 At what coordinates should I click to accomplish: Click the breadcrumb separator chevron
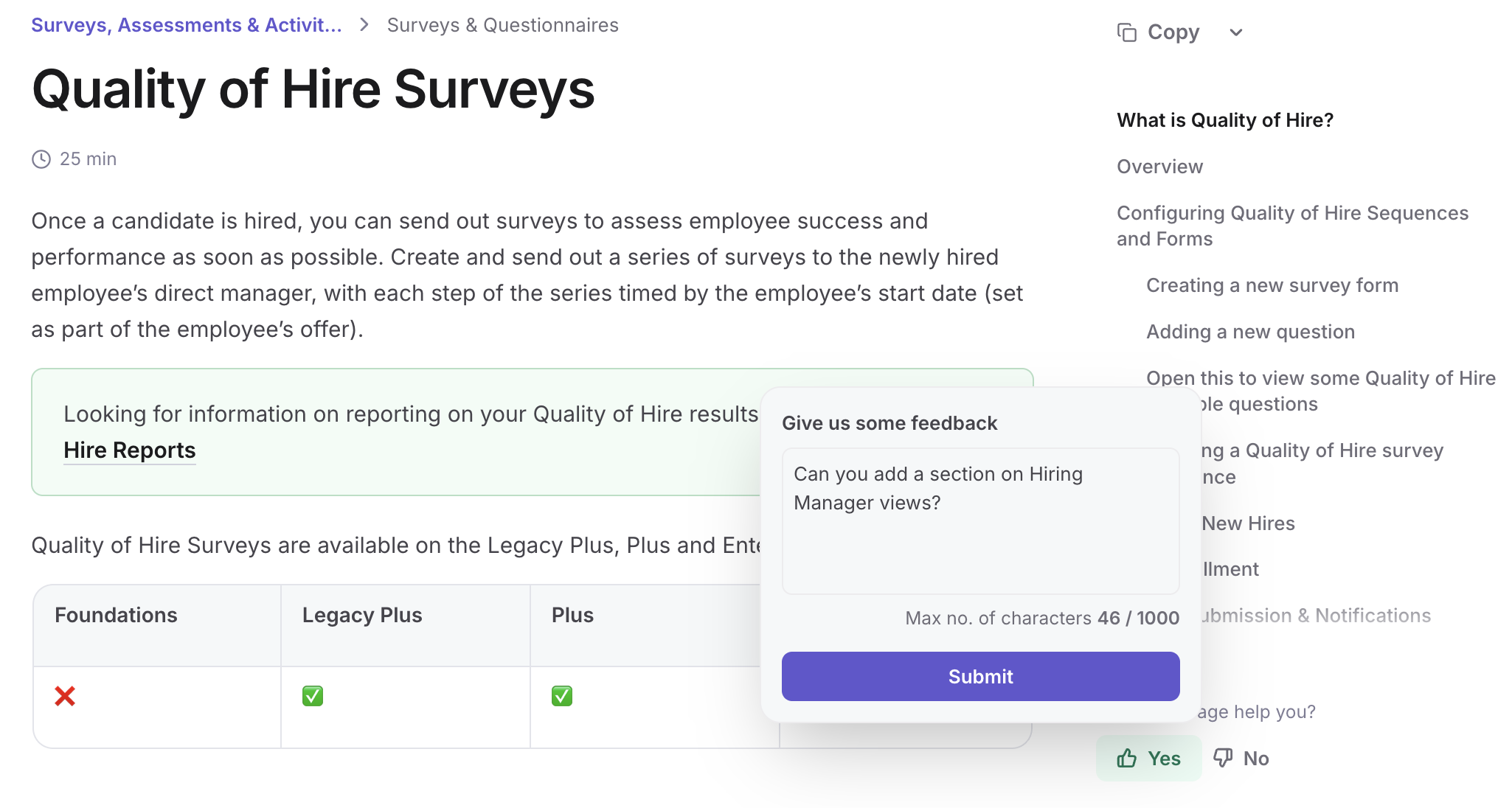click(364, 25)
